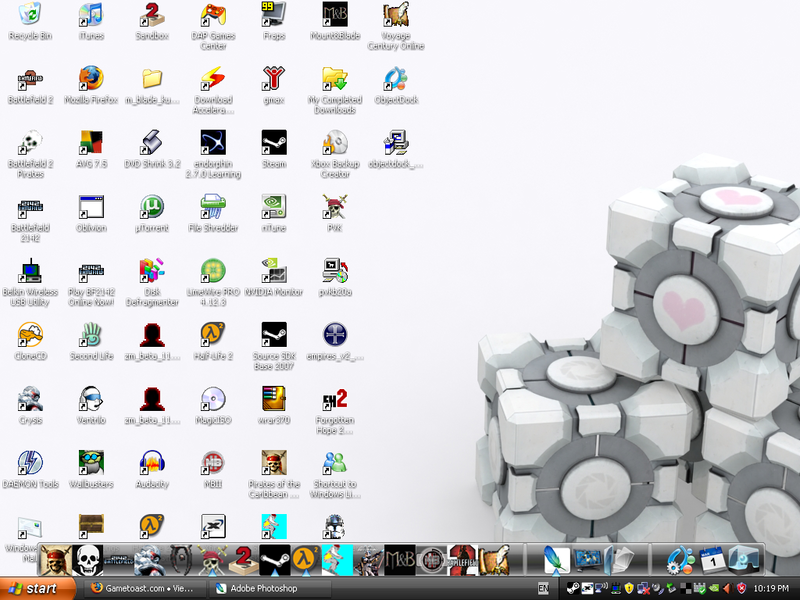
Task: Click the EN language indicator in taskbar
Action: tap(543, 588)
